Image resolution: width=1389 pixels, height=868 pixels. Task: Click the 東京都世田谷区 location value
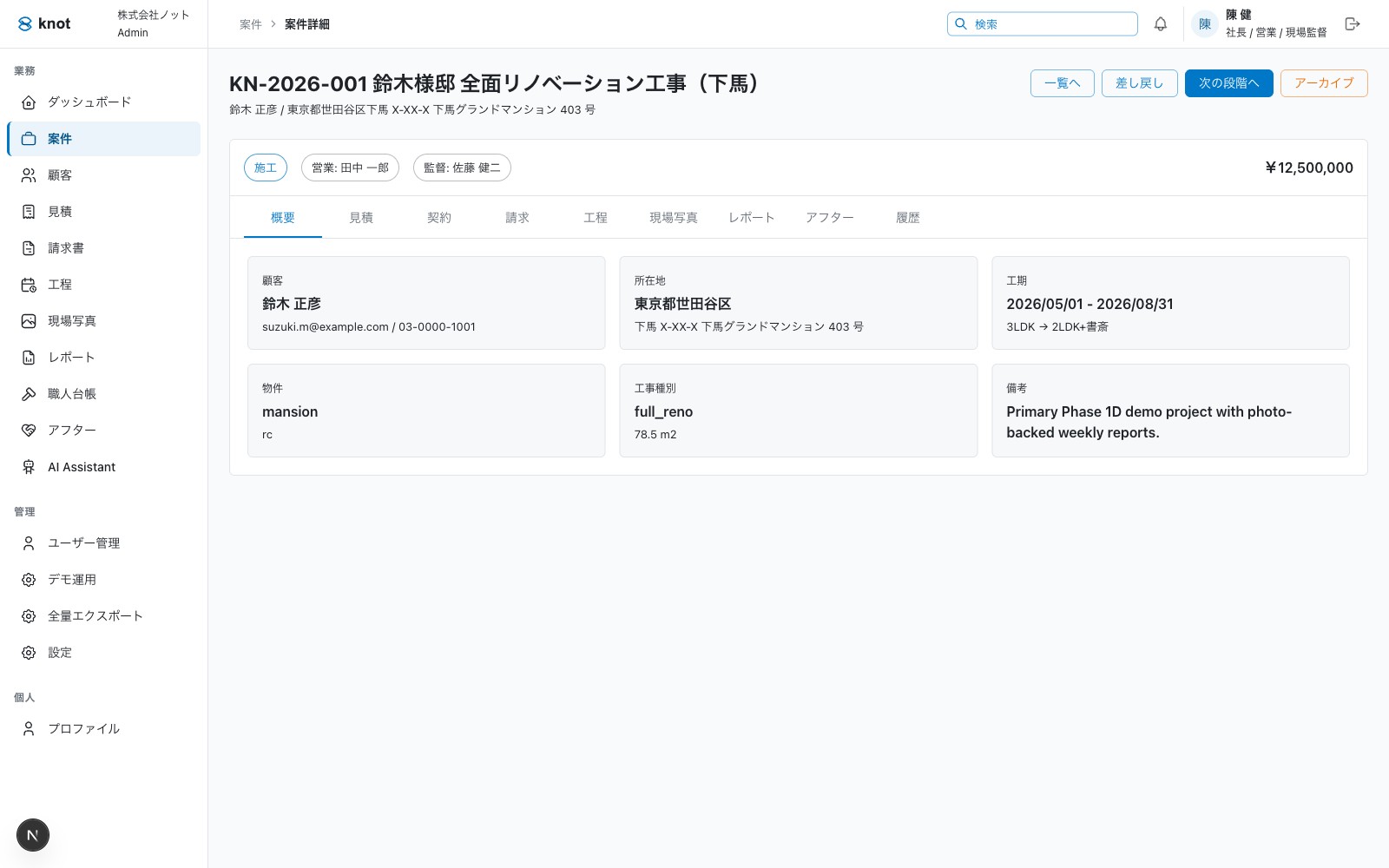[x=683, y=304]
